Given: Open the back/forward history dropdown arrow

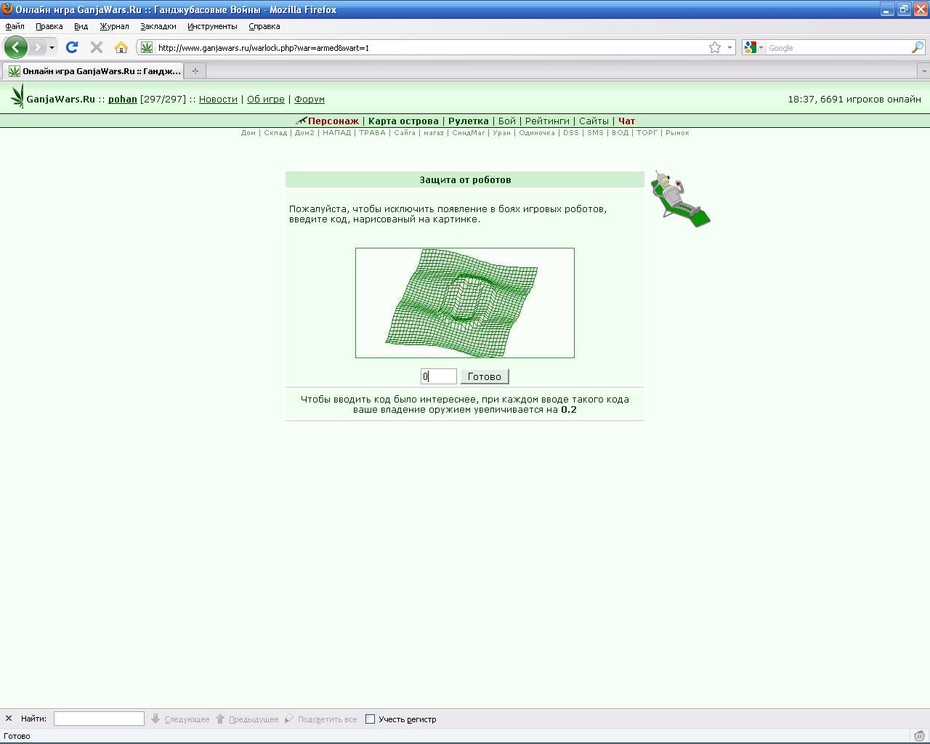Looking at the screenshot, I should (52, 47).
